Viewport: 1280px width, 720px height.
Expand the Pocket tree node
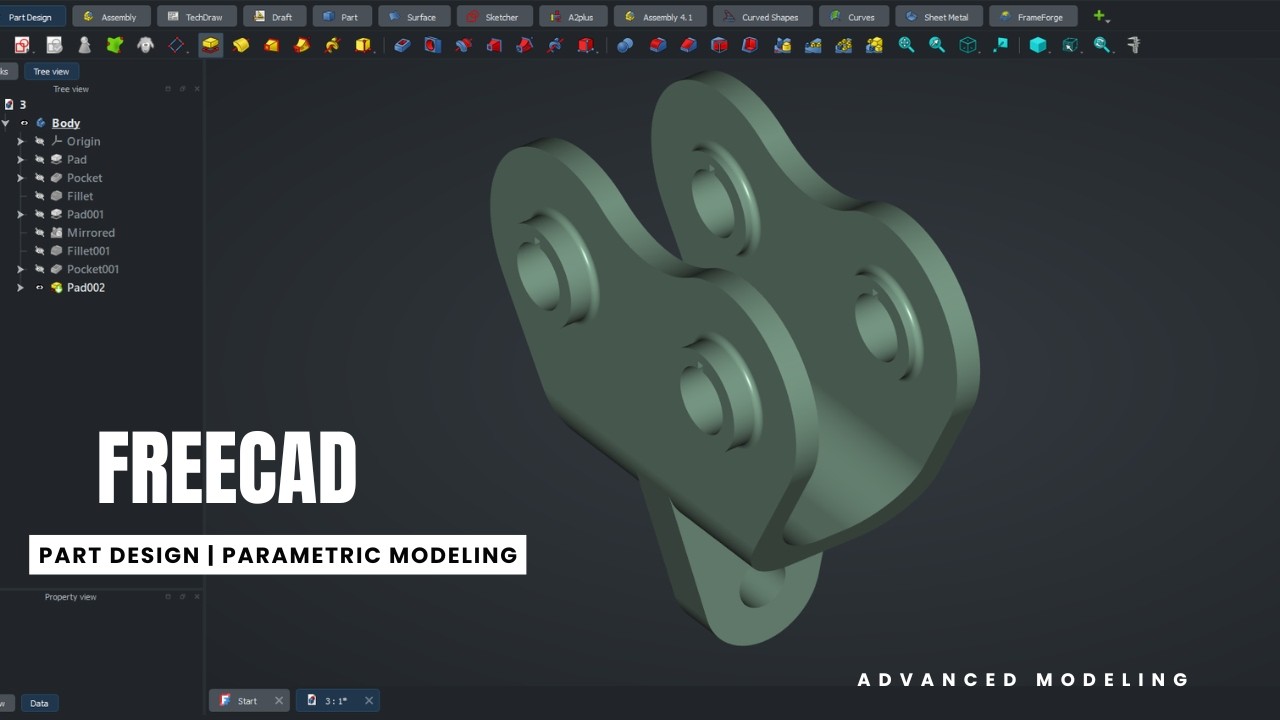pyautogui.click(x=20, y=178)
